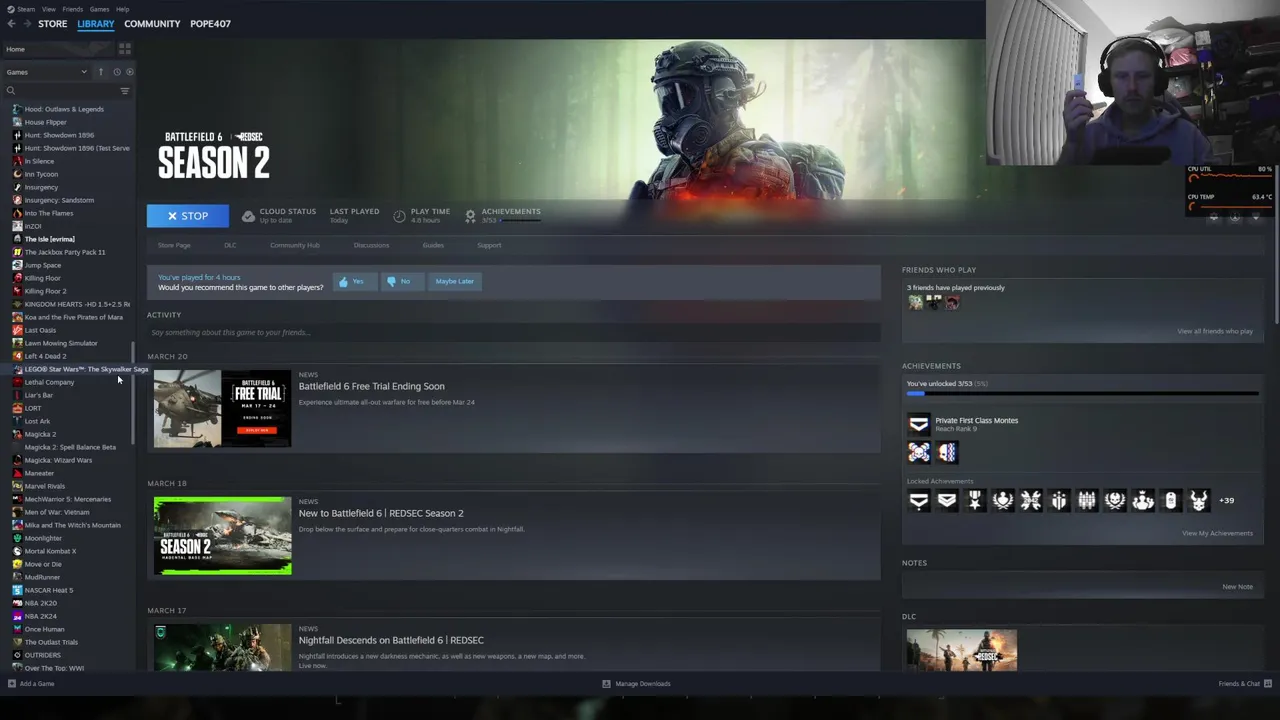Open the Free Trial Ending Soon thumbnail
The height and width of the screenshot is (720, 1280).
(222, 408)
